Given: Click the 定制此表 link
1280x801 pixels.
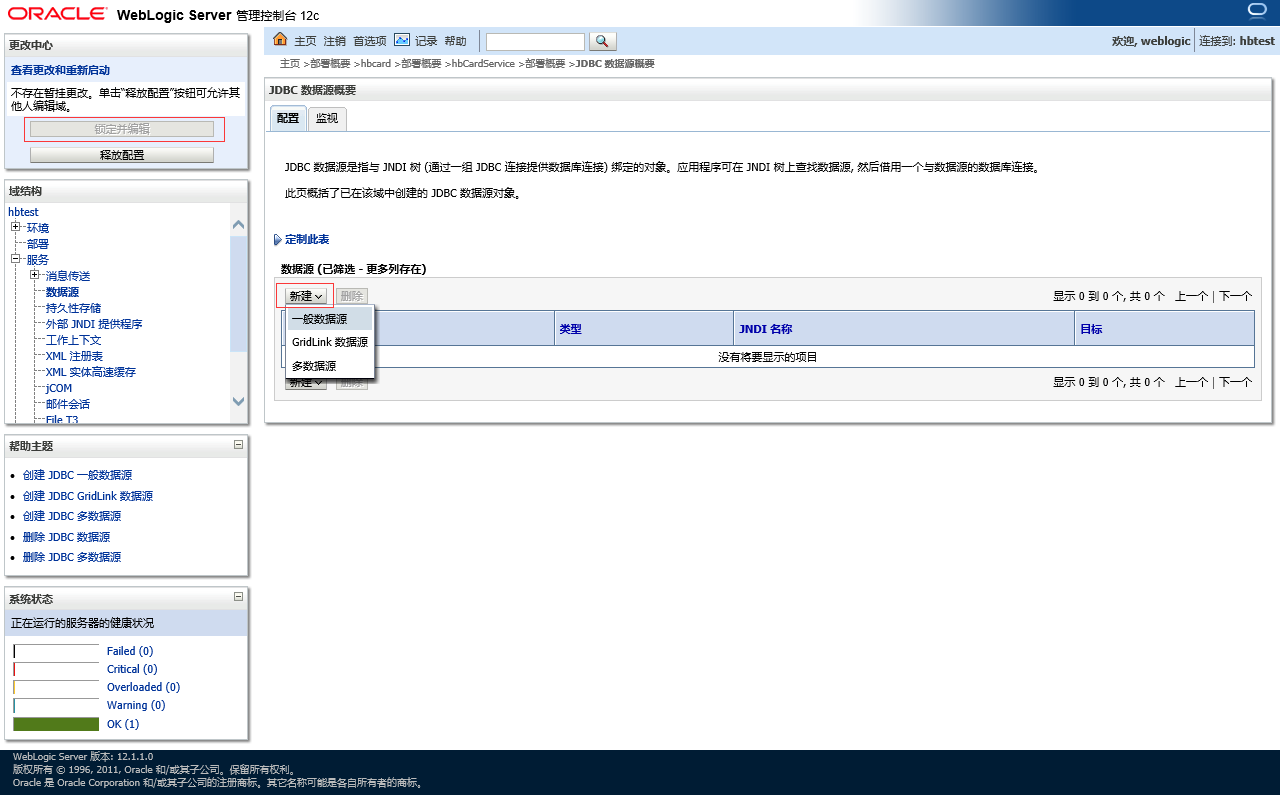Looking at the screenshot, I should [307, 240].
